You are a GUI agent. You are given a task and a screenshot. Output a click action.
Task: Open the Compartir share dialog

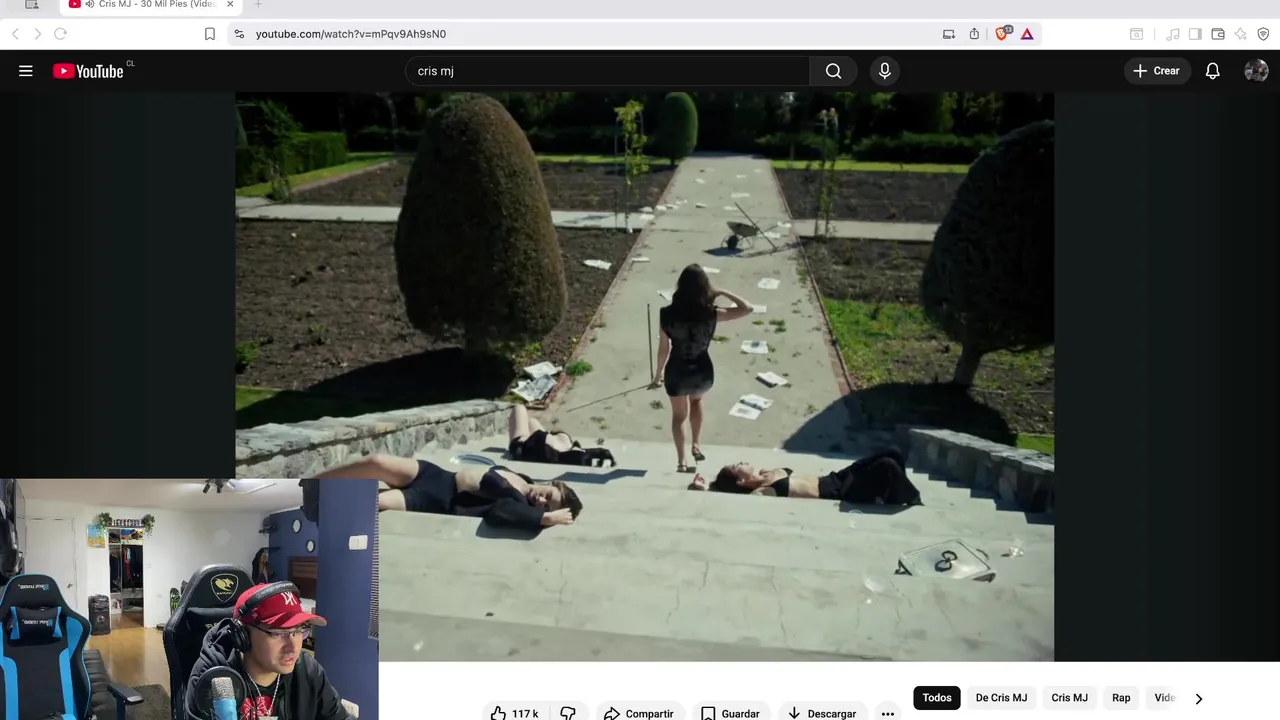point(638,713)
